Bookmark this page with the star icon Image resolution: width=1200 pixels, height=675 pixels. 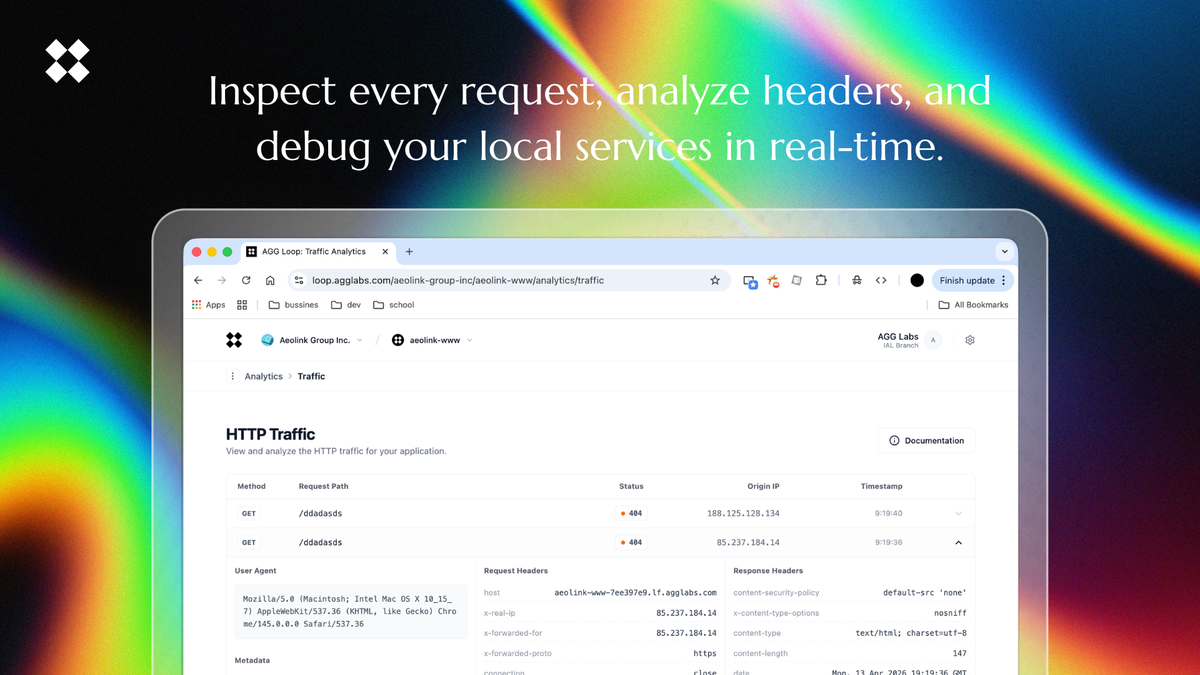715,281
